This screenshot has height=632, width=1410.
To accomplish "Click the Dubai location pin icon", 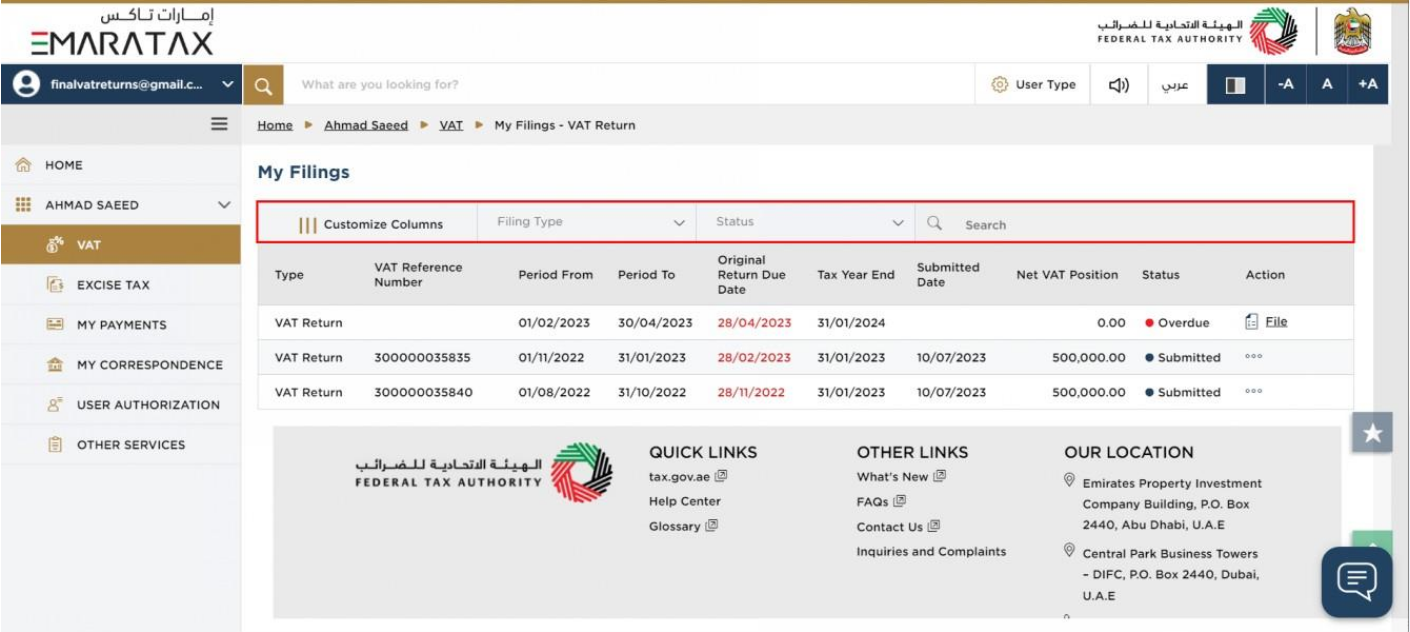I will click(1069, 551).
